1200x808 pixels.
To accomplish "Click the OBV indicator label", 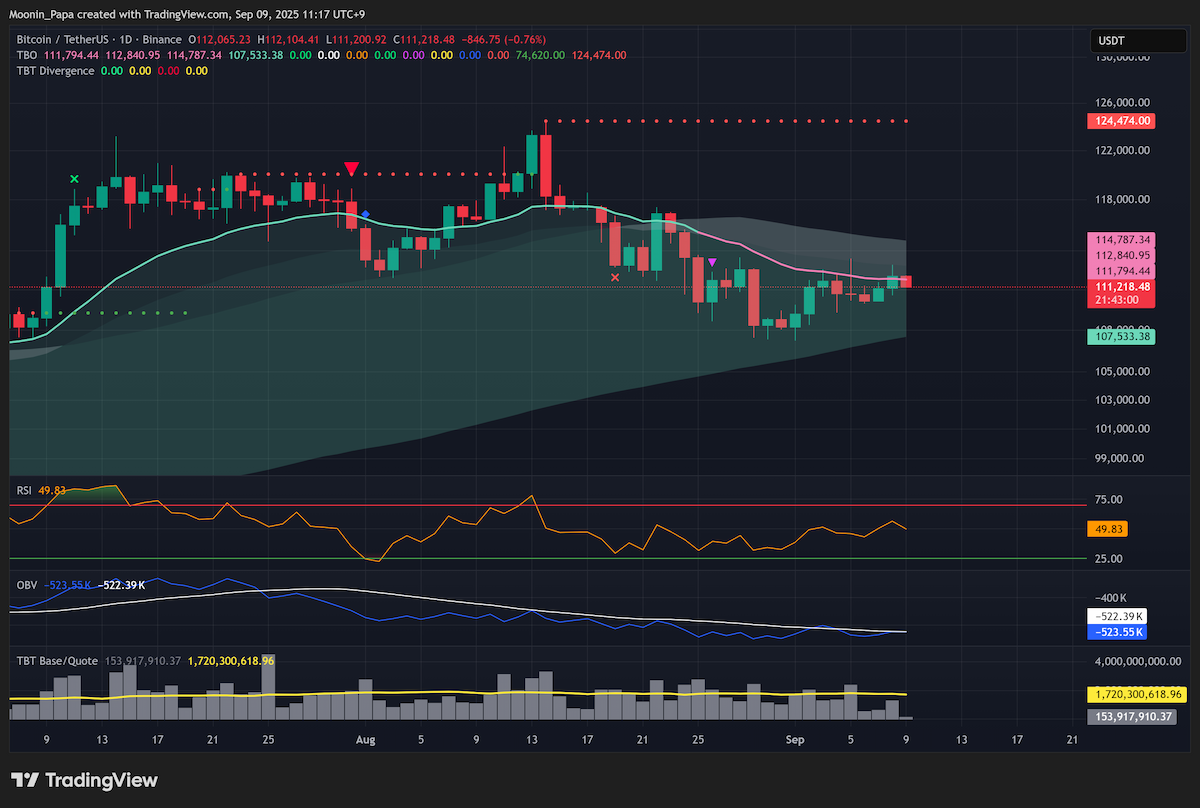I will (x=25, y=584).
